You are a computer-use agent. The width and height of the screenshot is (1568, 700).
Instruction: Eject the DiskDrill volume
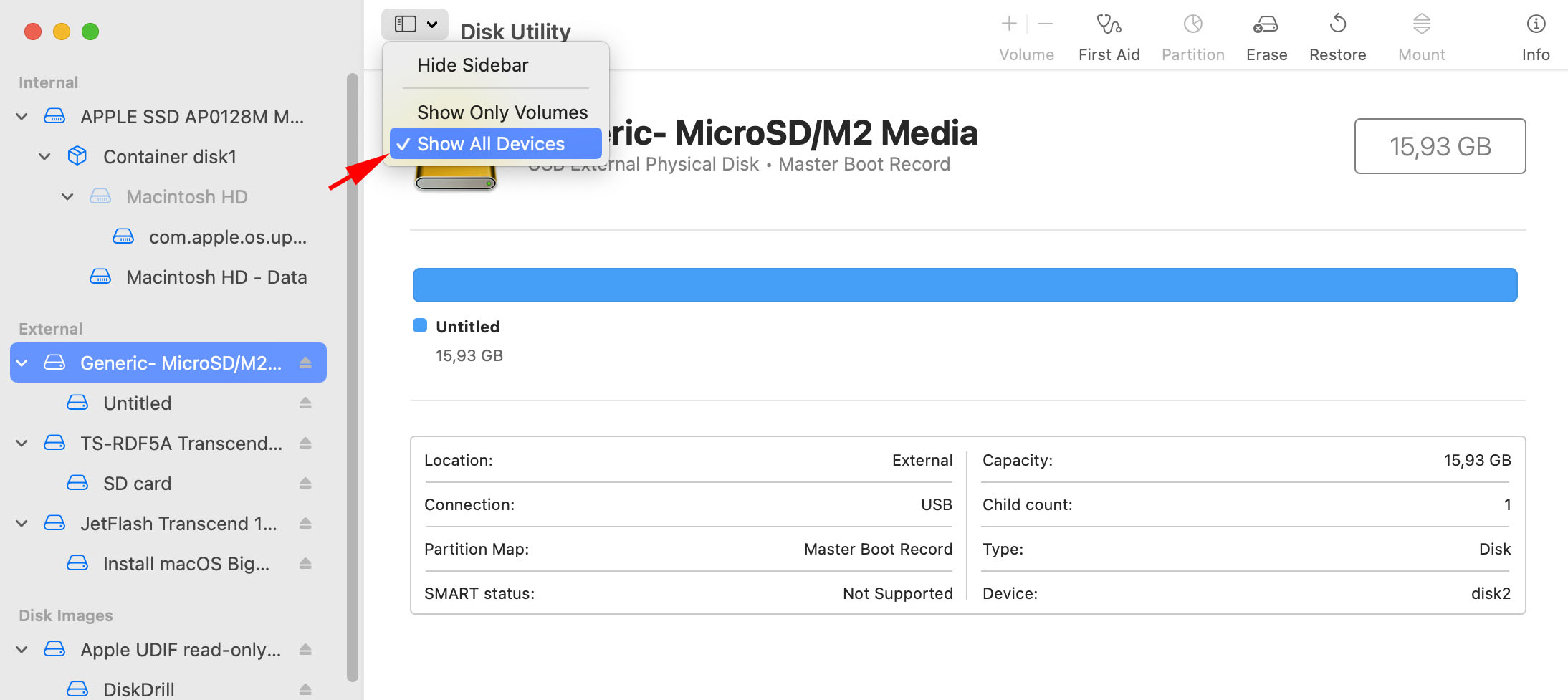pyautogui.click(x=305, y=689)
